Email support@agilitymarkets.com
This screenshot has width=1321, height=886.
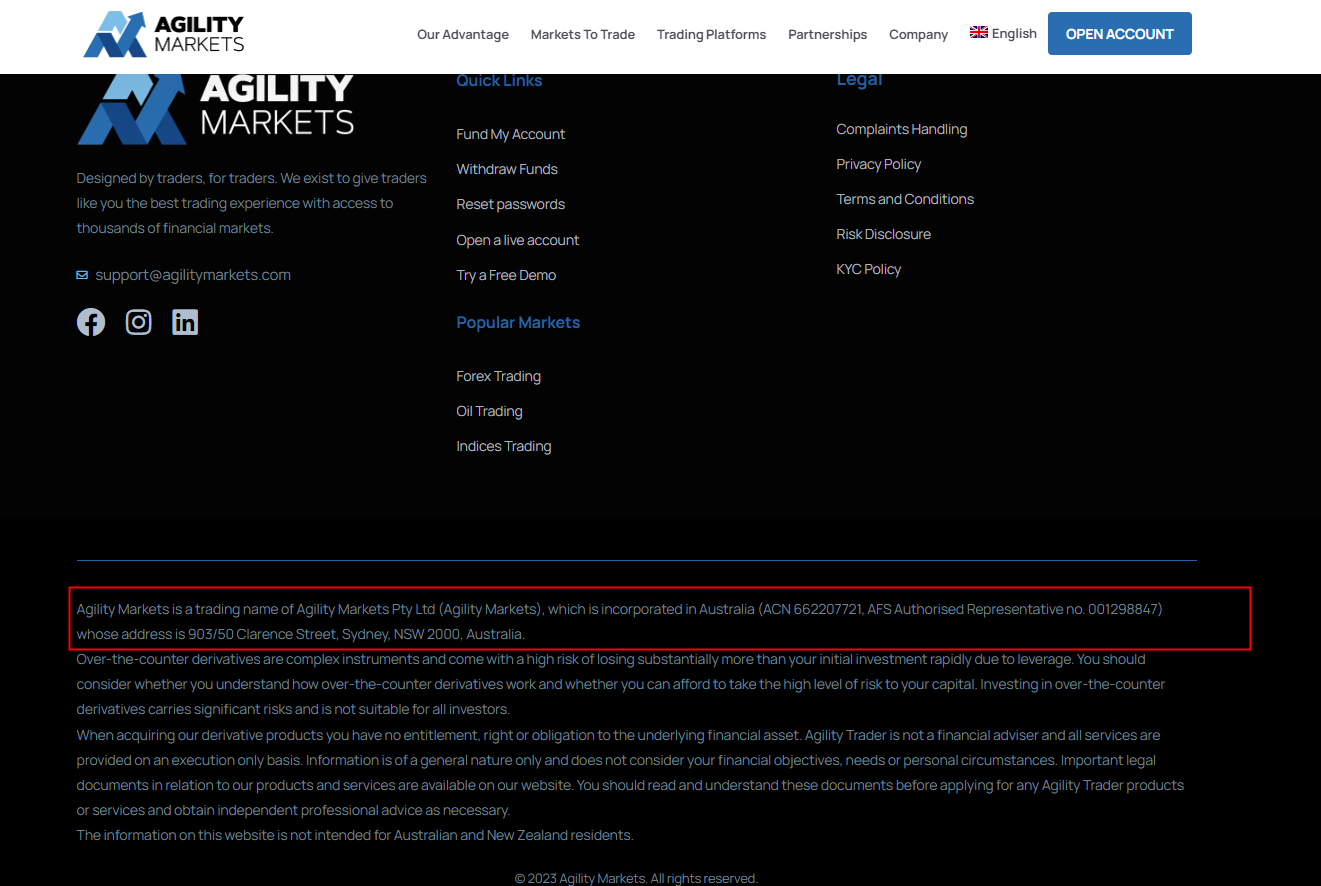point(193,275)
